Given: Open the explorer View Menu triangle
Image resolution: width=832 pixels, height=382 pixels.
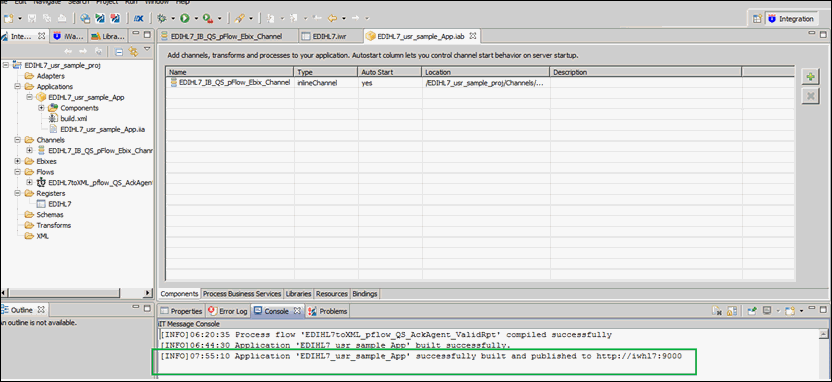Looking at the screenshot, I should (x=148, y=49).
